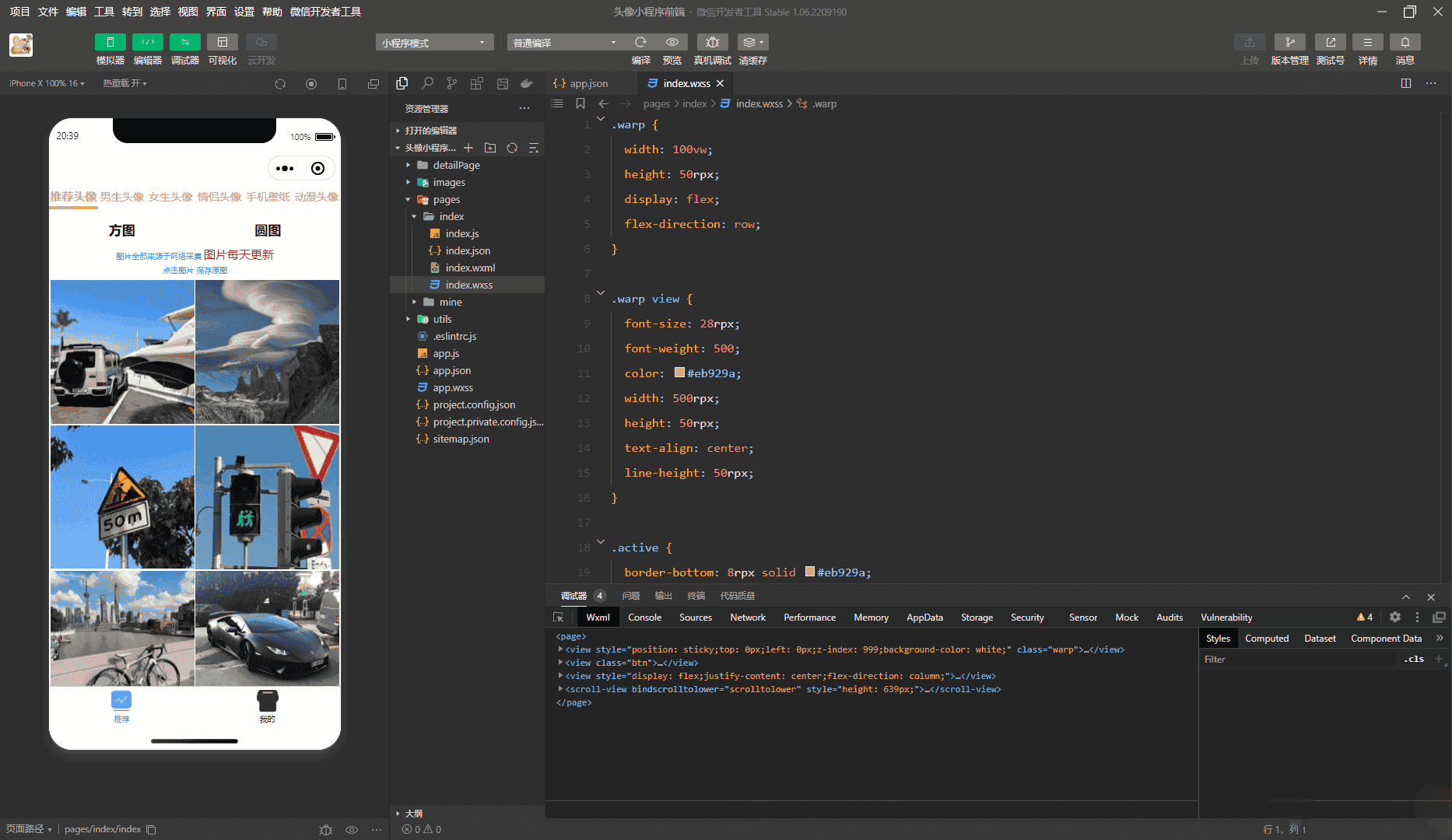Open the real device debug icon

pyautogui.click(x=712, y=43)
